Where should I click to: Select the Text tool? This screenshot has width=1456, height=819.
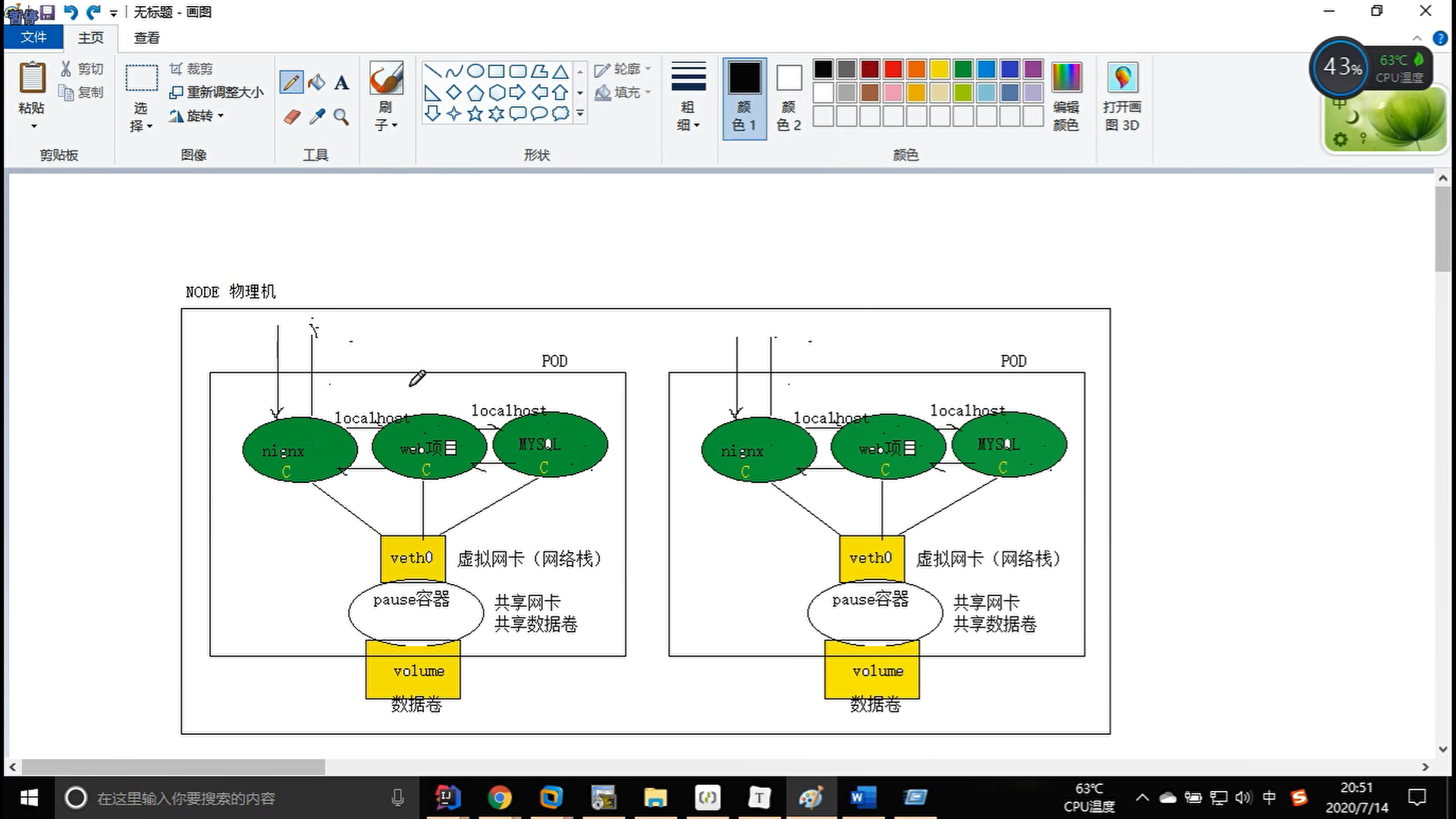point(342,82)
